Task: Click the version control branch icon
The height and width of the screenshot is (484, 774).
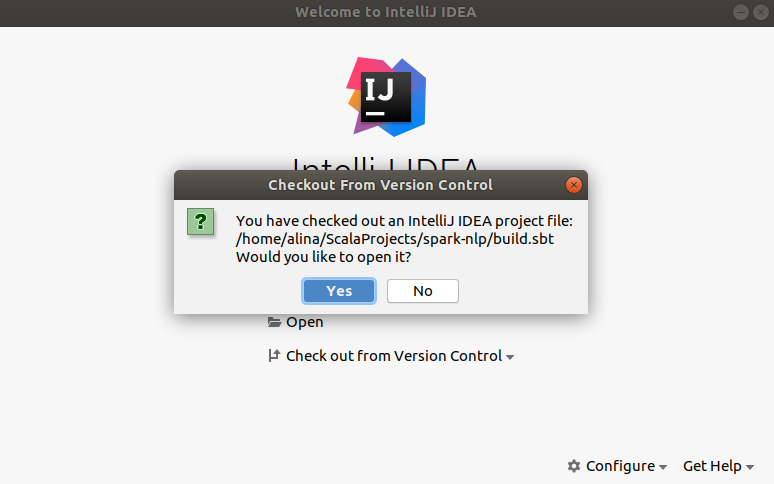Action: [274, 356]
